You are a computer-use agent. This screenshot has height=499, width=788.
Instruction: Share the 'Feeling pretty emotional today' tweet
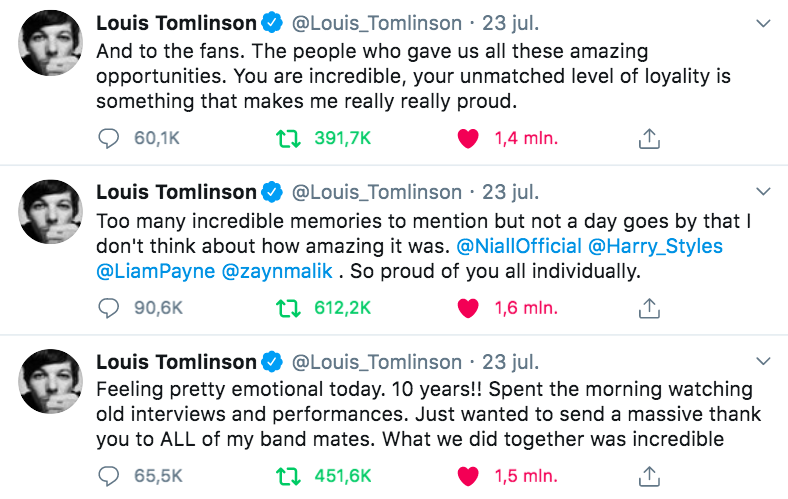click(x=648, y=476)
